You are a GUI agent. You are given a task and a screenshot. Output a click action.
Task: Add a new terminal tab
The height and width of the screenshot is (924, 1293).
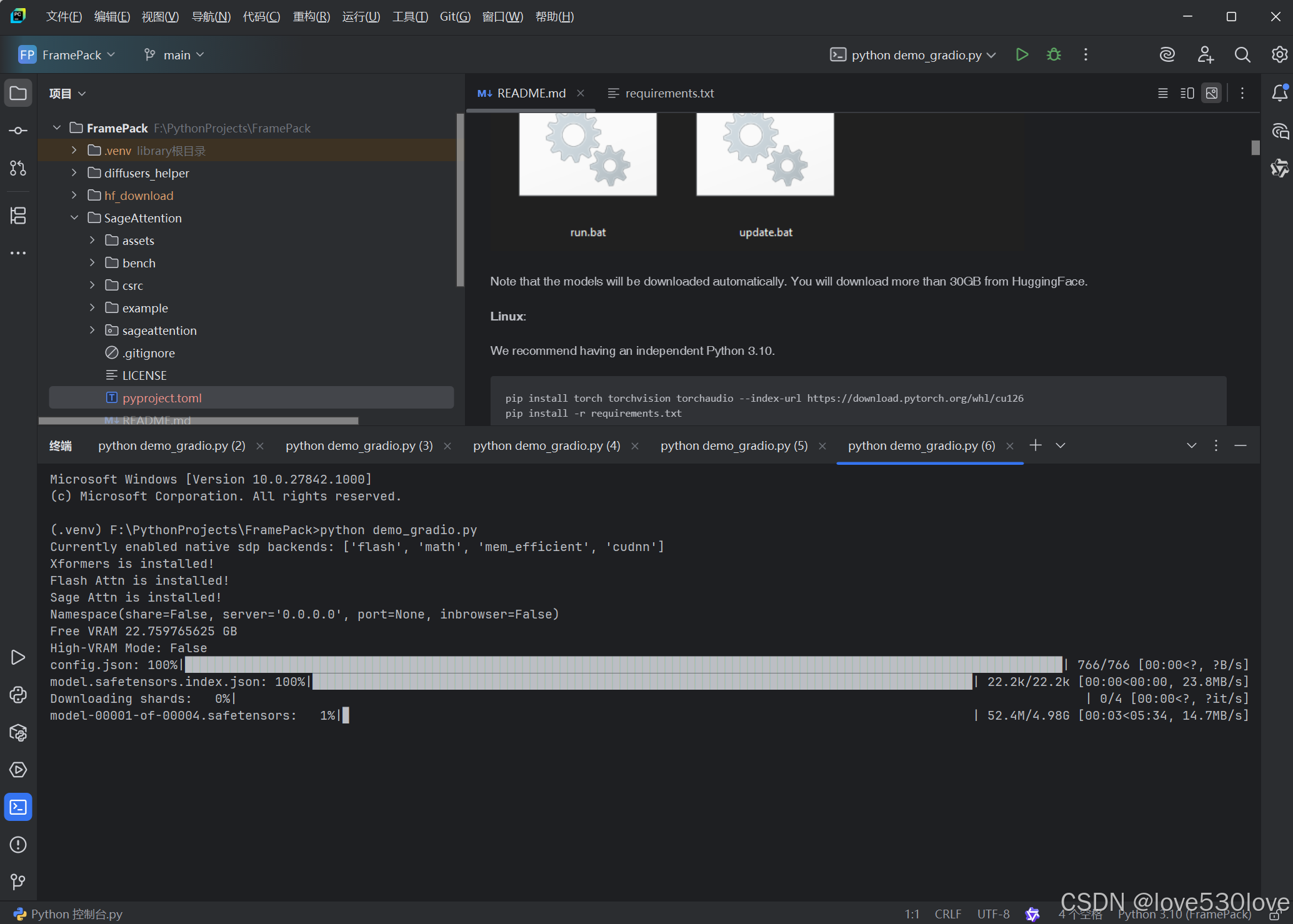point(1036,445)
